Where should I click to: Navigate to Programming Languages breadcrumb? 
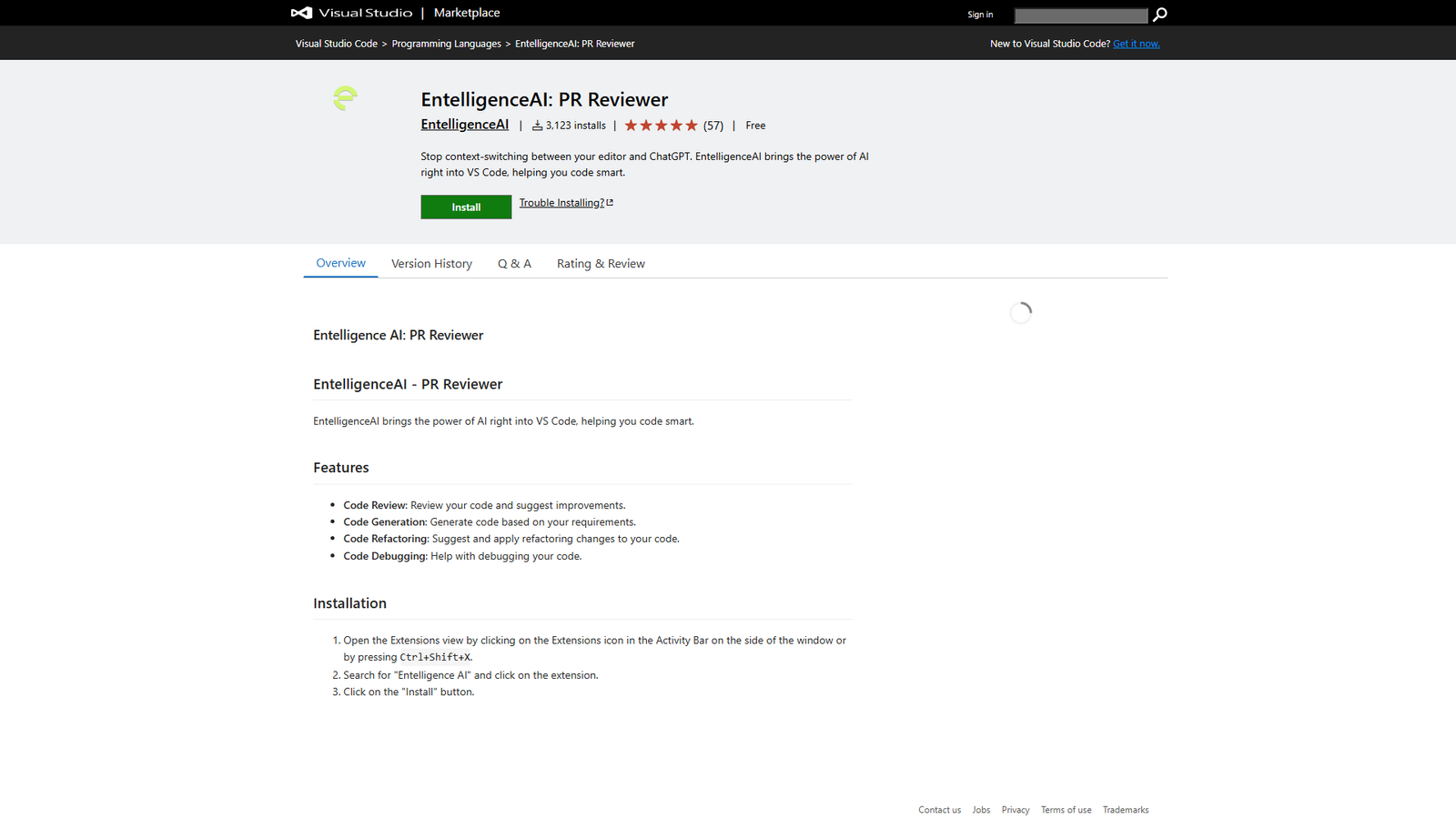(447, 43)
